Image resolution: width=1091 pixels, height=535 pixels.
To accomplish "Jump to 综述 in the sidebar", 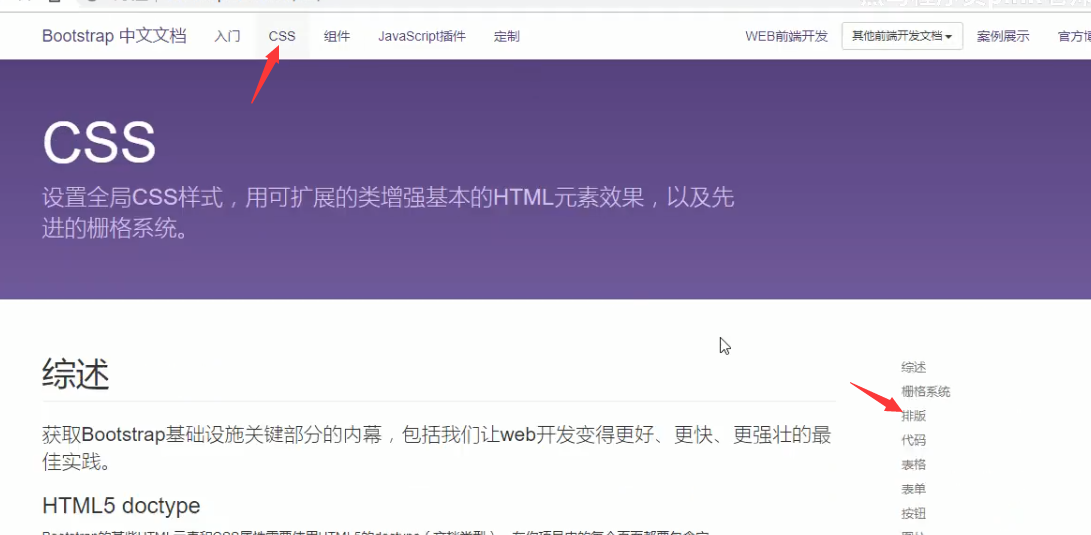I will coord(914,367).
